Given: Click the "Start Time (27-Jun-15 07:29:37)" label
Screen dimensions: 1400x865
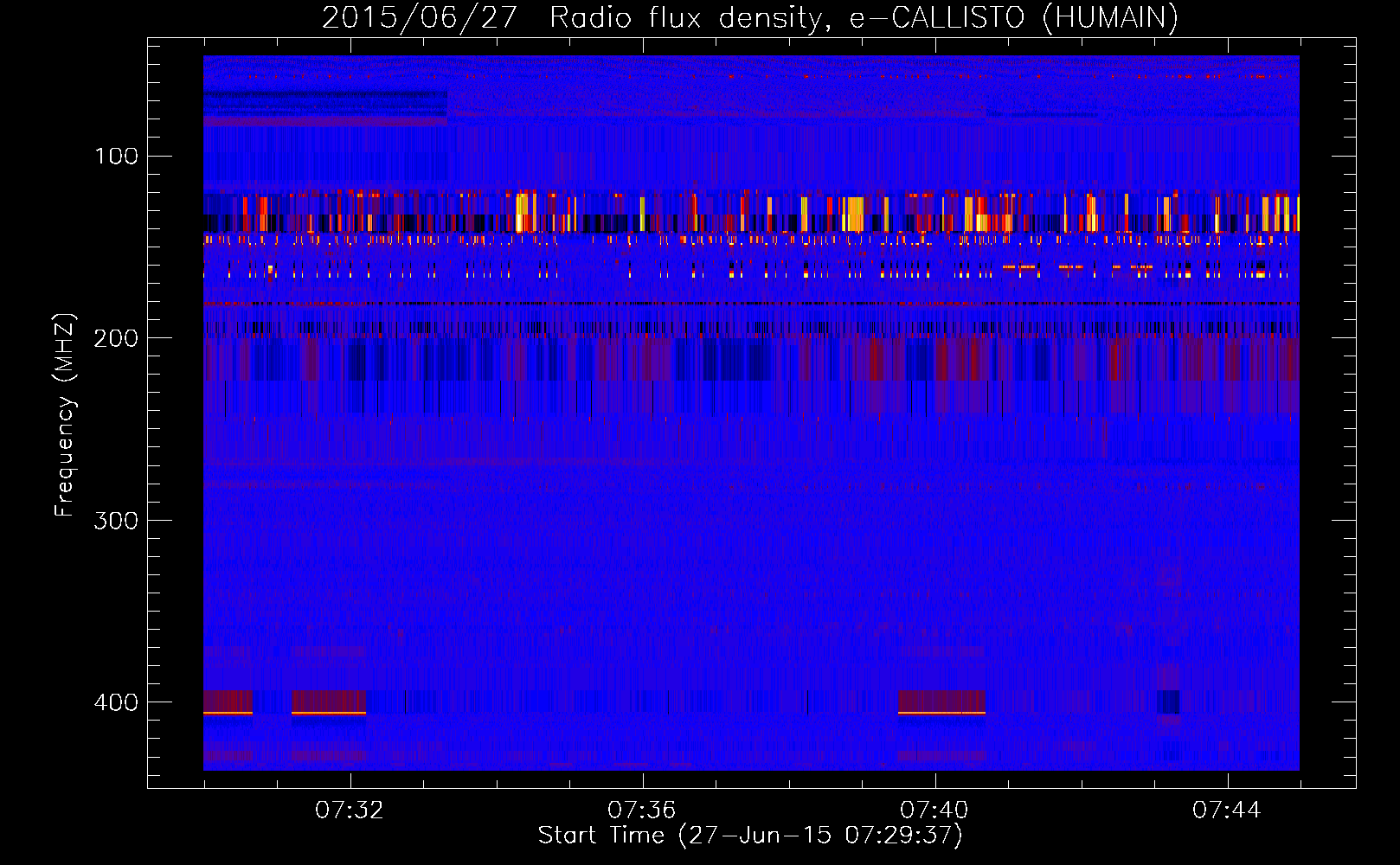Looking at the screenshot, I should 750,836.
